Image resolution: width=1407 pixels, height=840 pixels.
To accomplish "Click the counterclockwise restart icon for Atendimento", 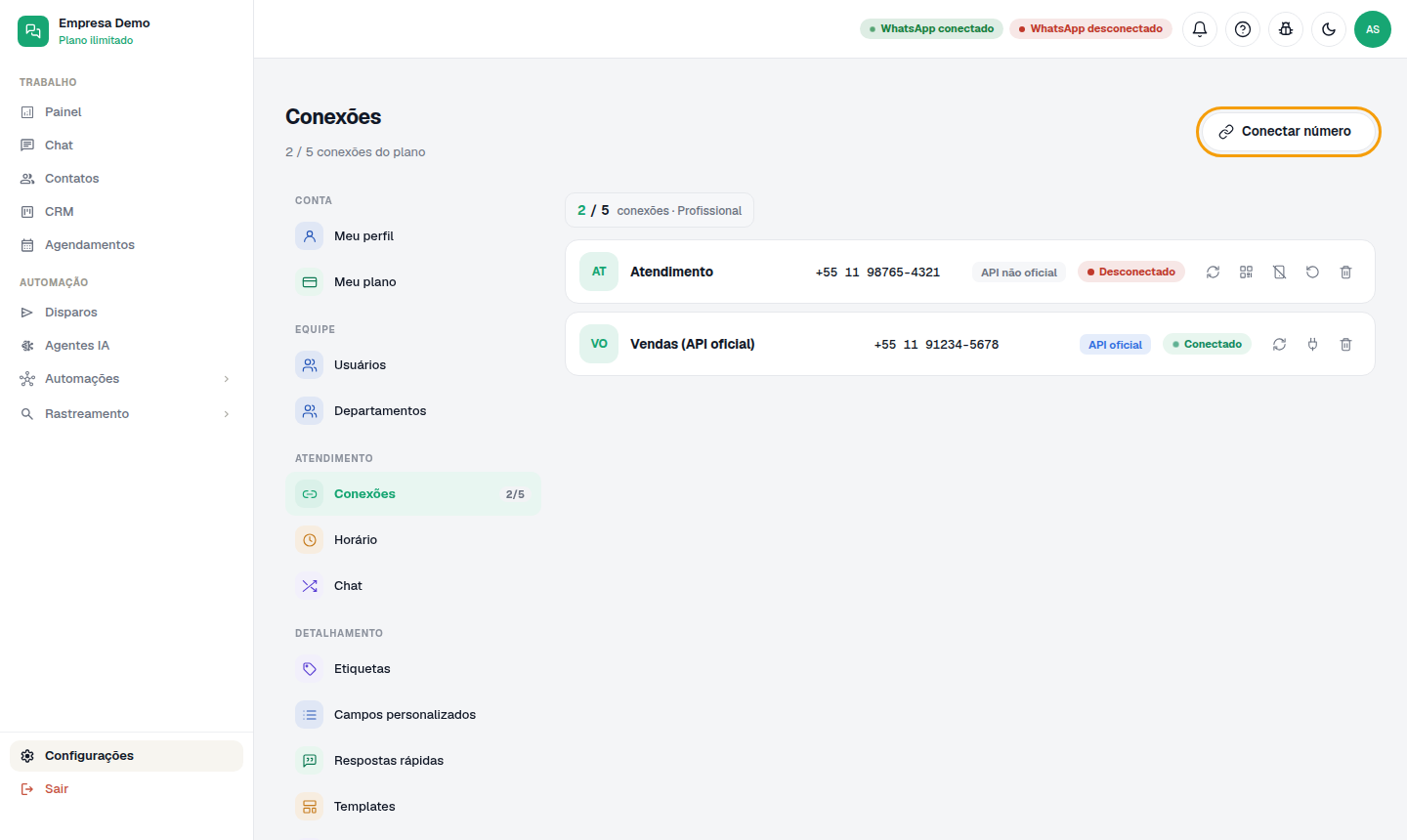I will coord(1312,273).
